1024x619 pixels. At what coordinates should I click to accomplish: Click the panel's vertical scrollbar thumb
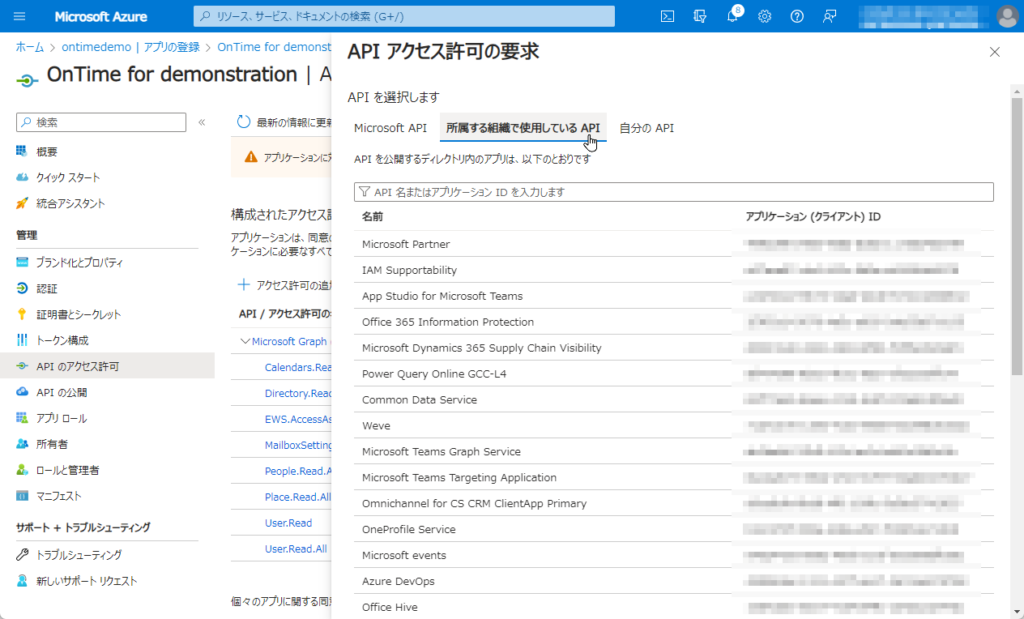click(x=1017, y=236)
